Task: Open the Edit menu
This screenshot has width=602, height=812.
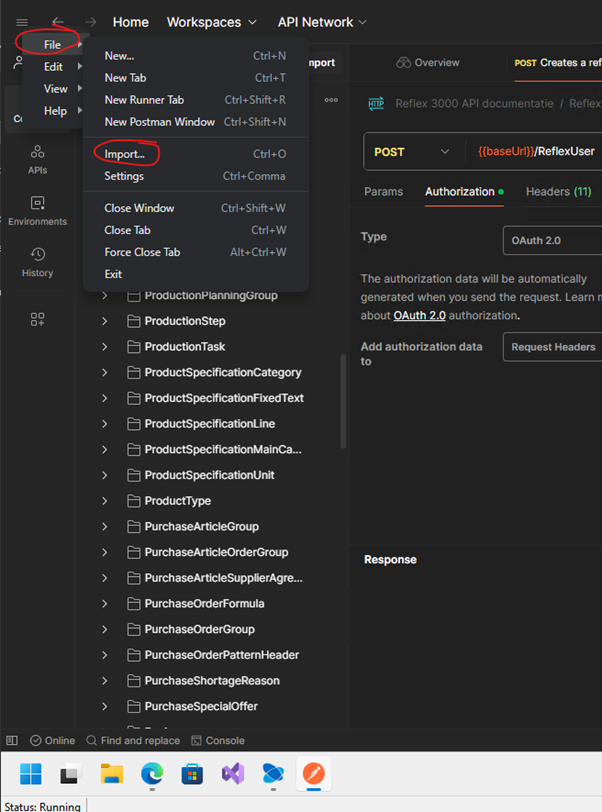Action: [52, 67]
